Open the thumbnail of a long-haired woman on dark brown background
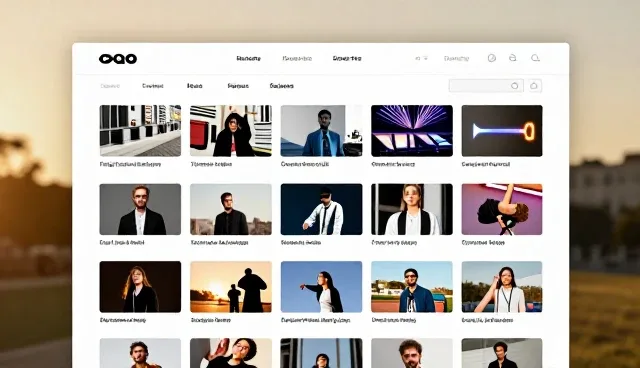 pyautogui.click(x=140, y=287)
